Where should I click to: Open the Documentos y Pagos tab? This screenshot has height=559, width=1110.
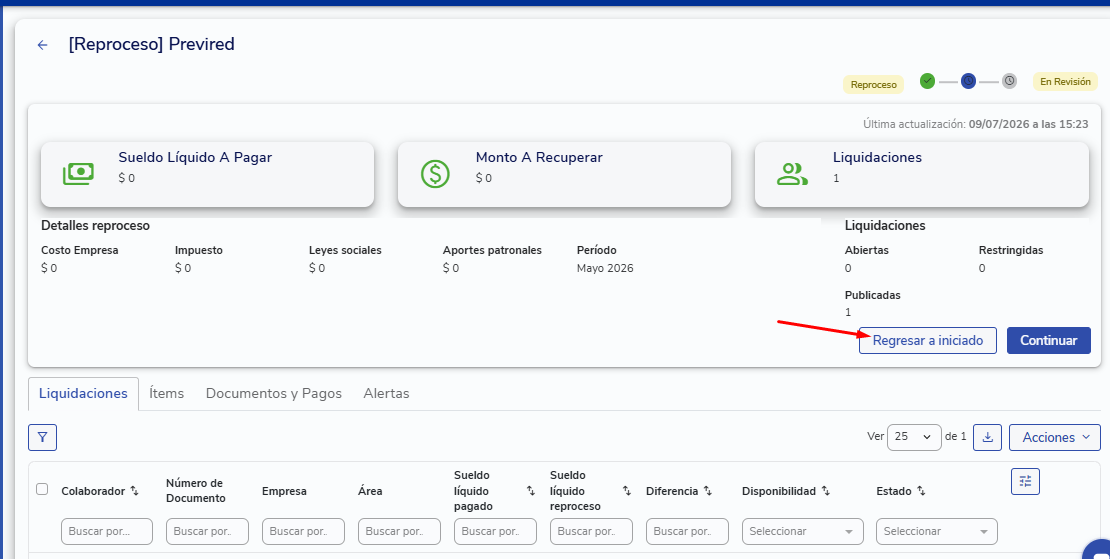[274, 393]
